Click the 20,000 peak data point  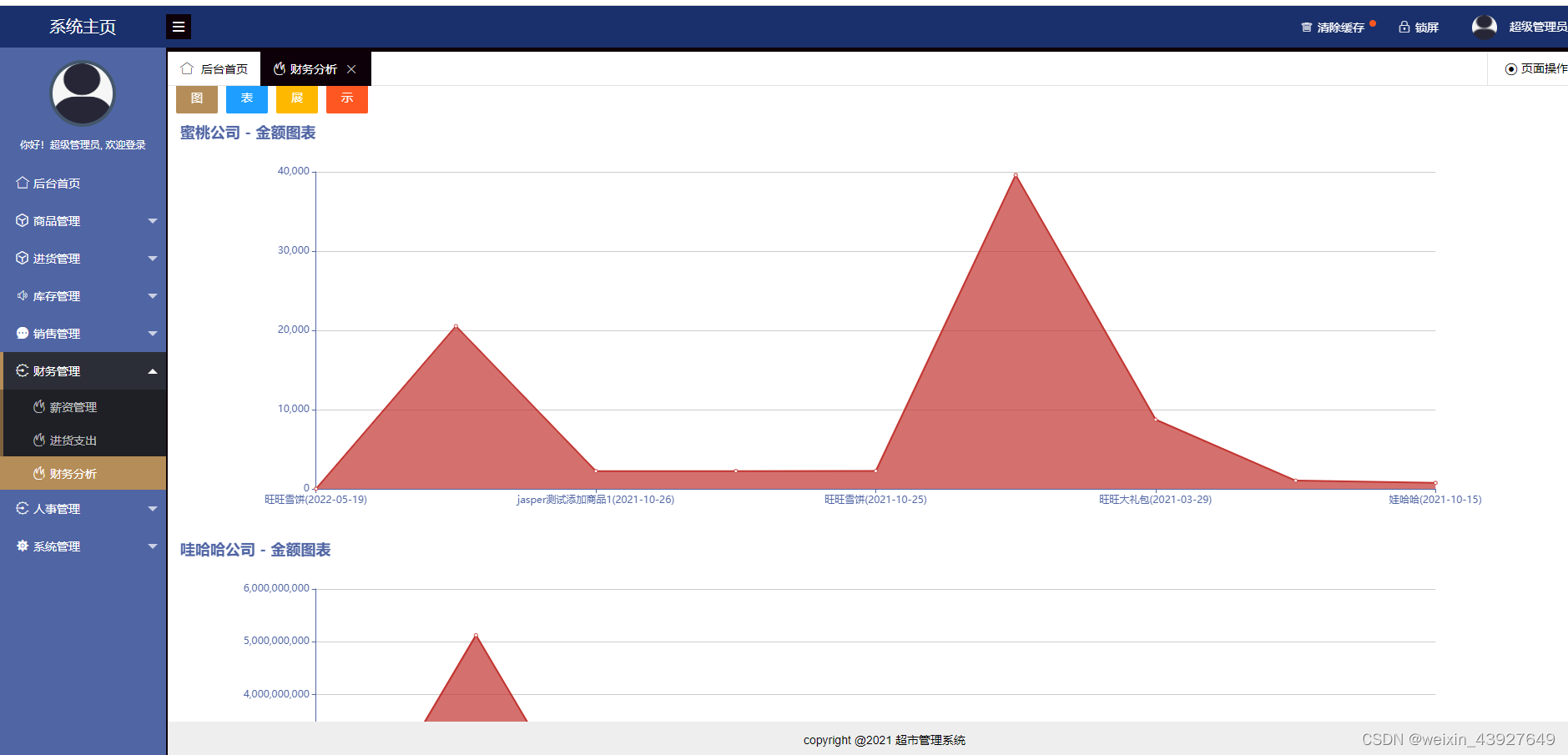(456, 326)
